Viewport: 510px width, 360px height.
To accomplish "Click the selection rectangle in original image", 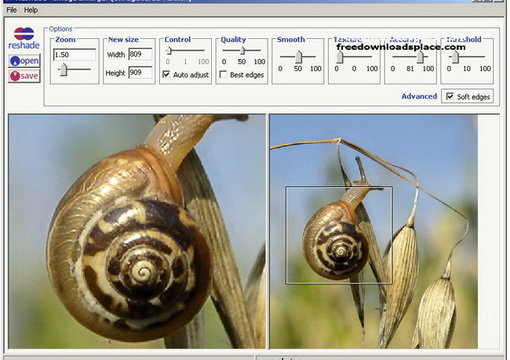I will [x=339, y=235].
